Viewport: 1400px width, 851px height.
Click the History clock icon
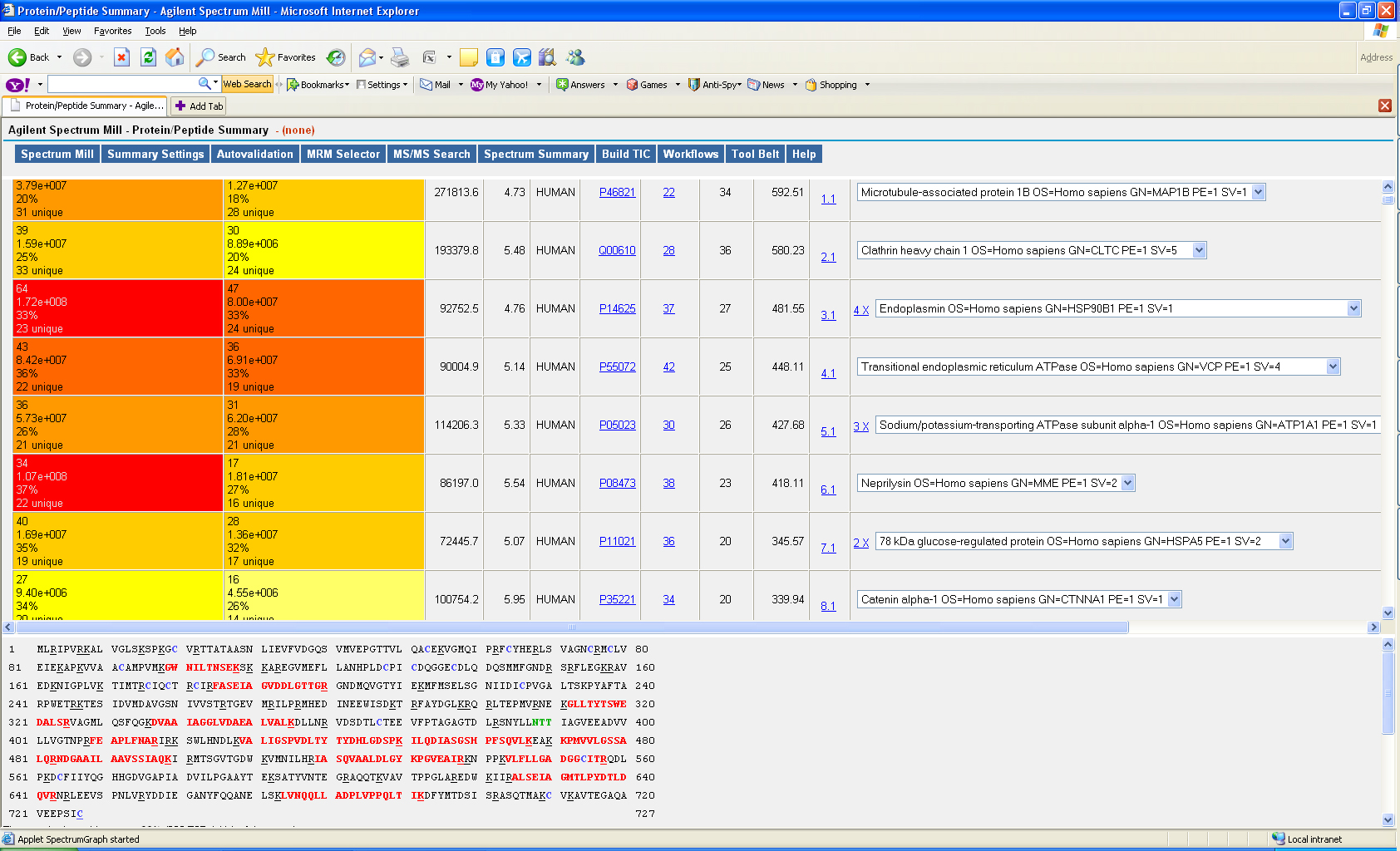tap(336, 57)
